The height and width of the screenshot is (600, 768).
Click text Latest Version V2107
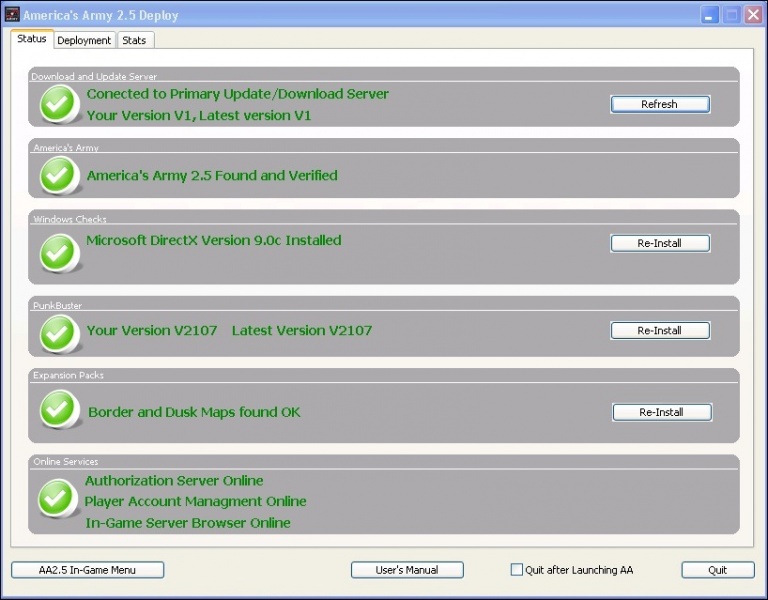pyautogui.click(x=302, y=331)
